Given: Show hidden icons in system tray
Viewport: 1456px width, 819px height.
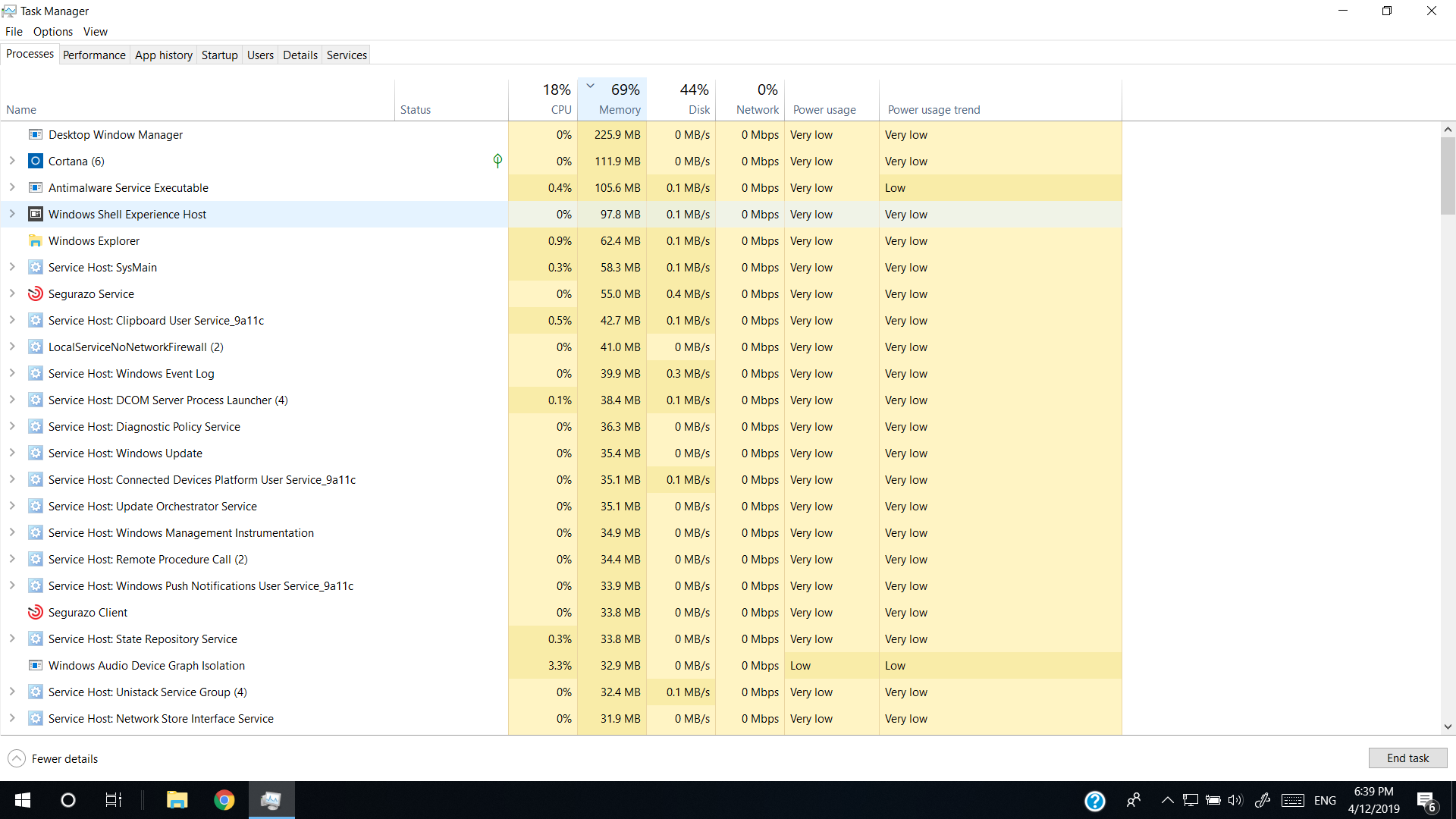Looking at the screenshot, I should pyautogui.click(x=1168, y=800).
